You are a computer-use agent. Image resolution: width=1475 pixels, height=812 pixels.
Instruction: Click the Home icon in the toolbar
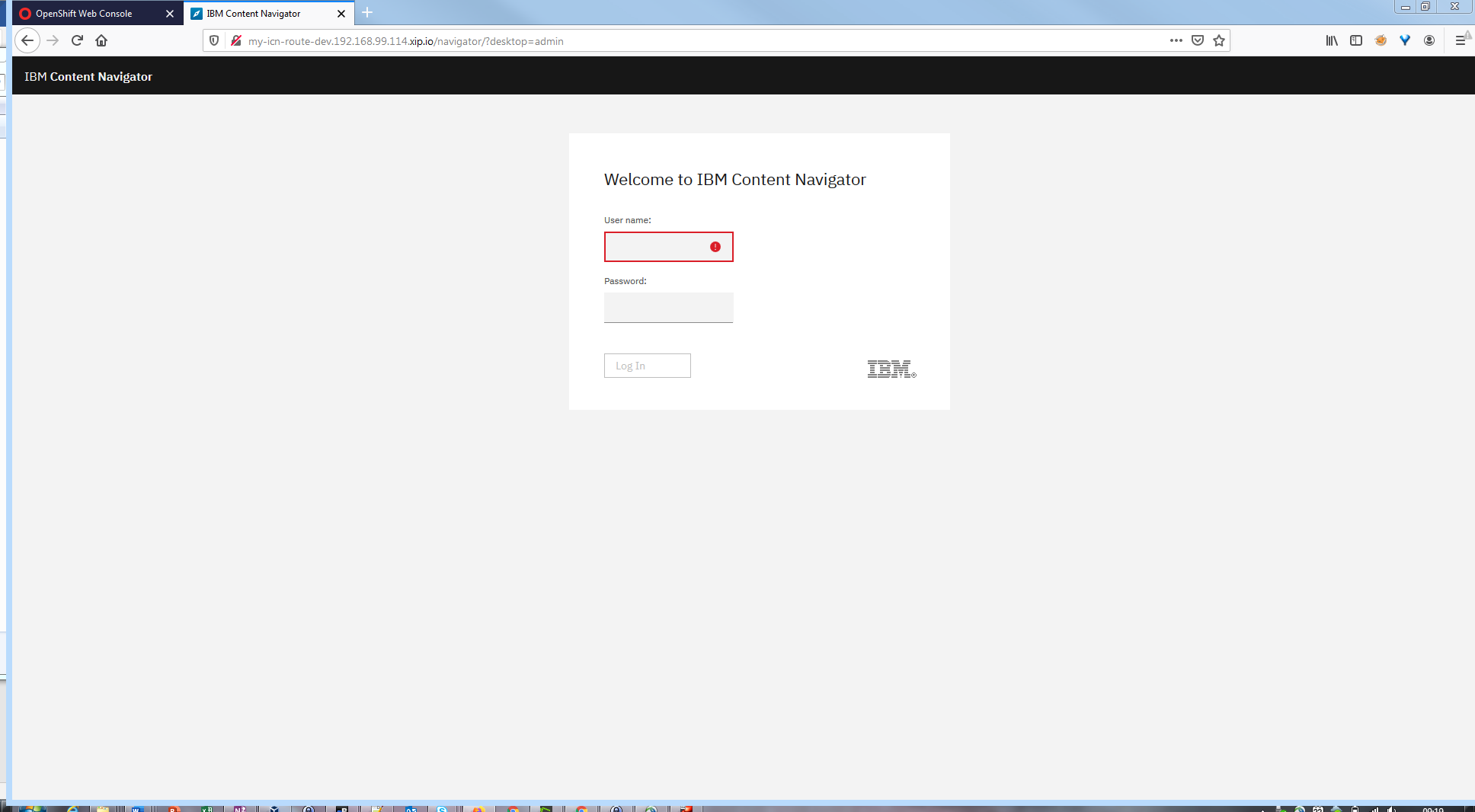[x=101, y=40]
